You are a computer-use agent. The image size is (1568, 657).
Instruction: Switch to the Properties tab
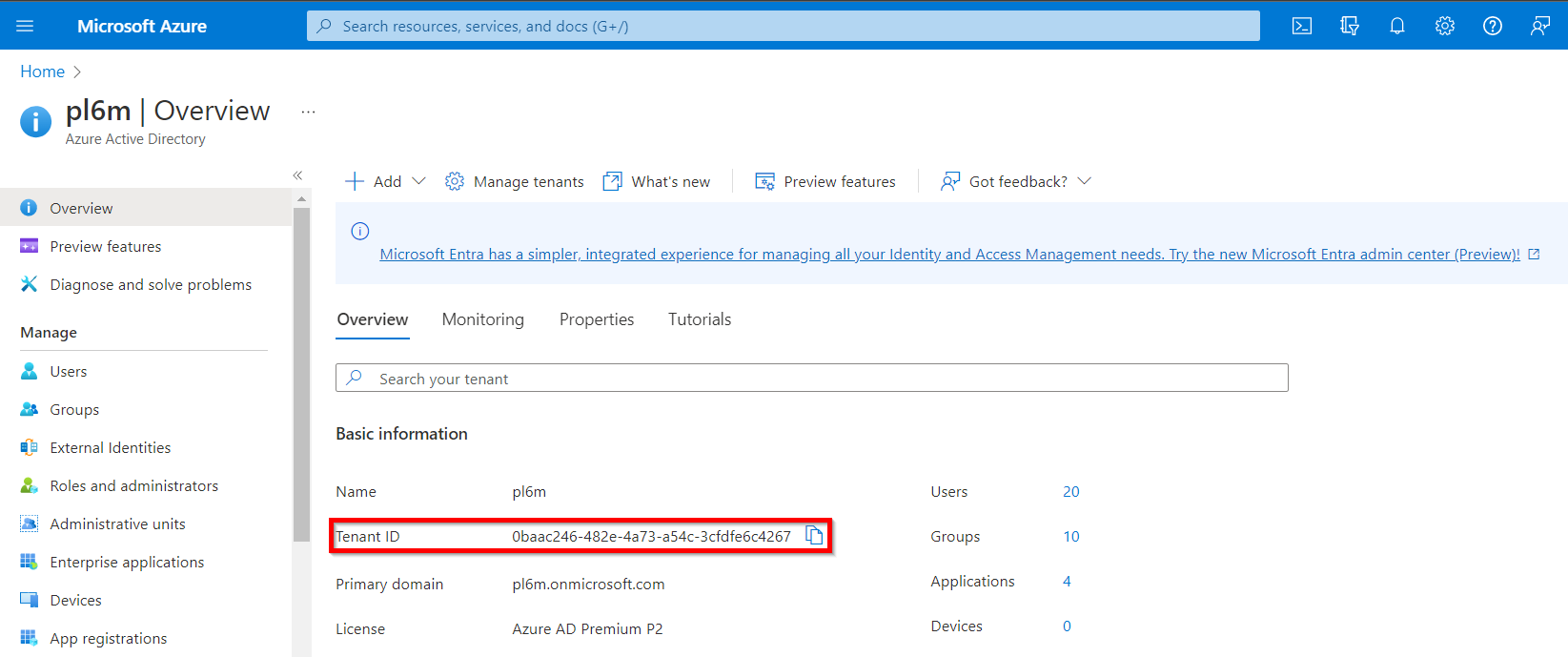[597, 319]
